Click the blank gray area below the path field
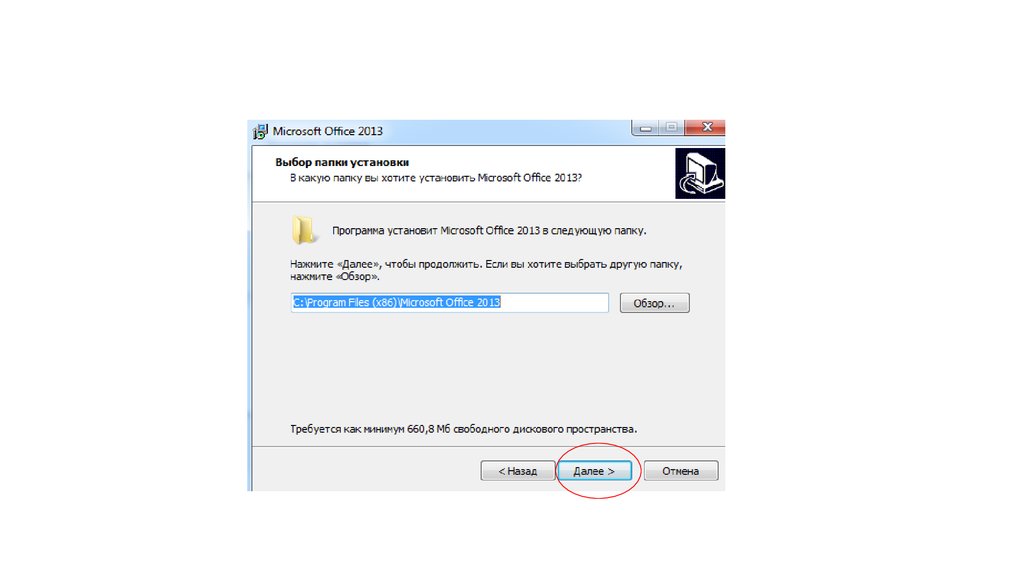 487,369
